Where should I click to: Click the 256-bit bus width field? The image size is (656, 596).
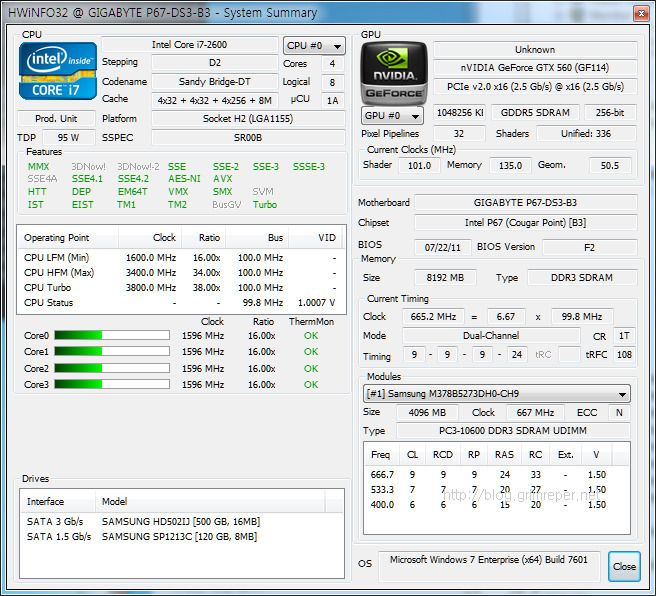tap(610, 113)
